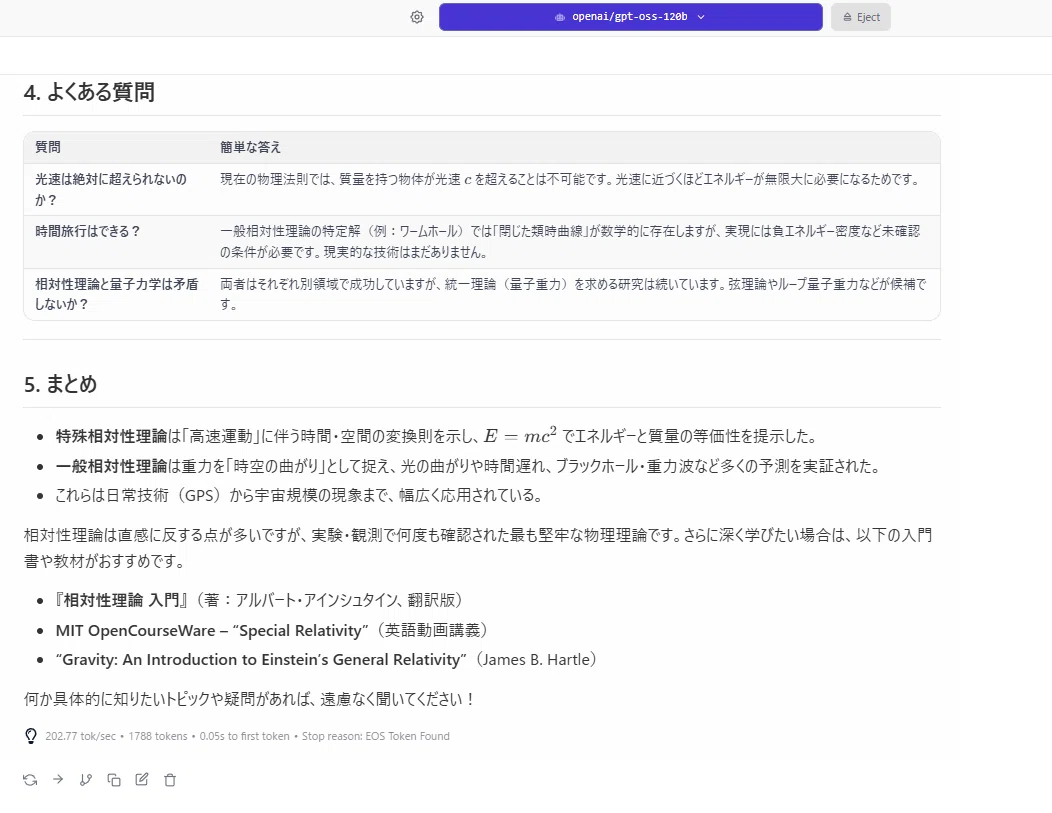Click the lightbulb generation stats icon
1052x813 pixels.
pyautogui.click(x=31, y=736)
